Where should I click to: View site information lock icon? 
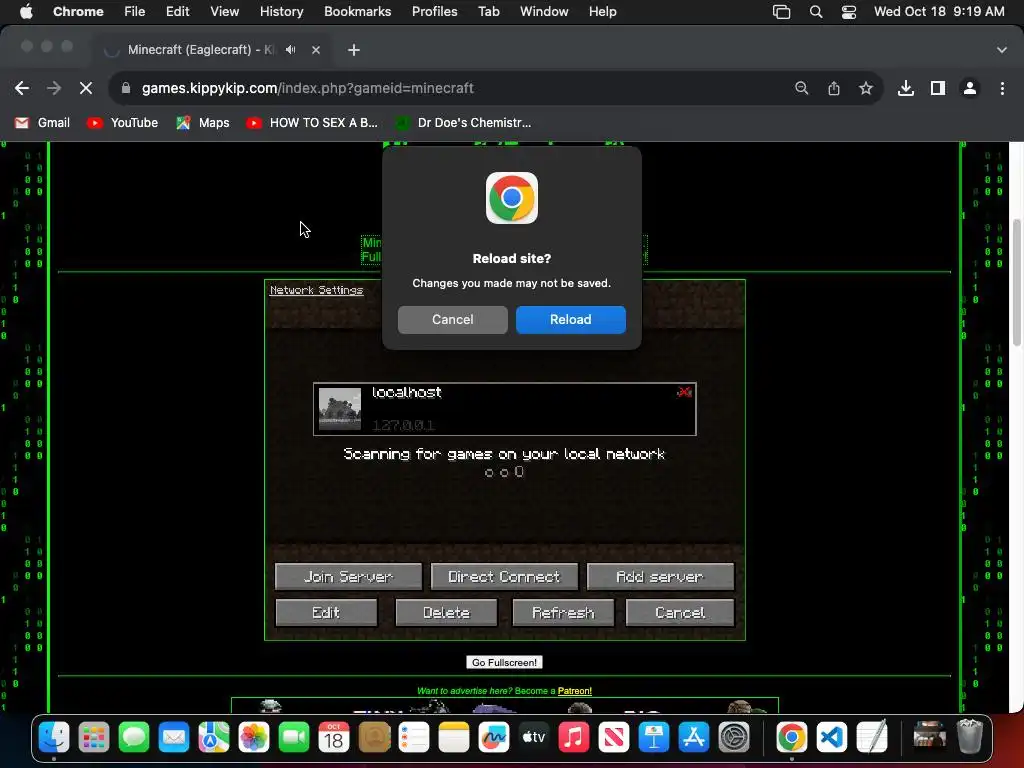pyautogui.click(x=126, y=88)
